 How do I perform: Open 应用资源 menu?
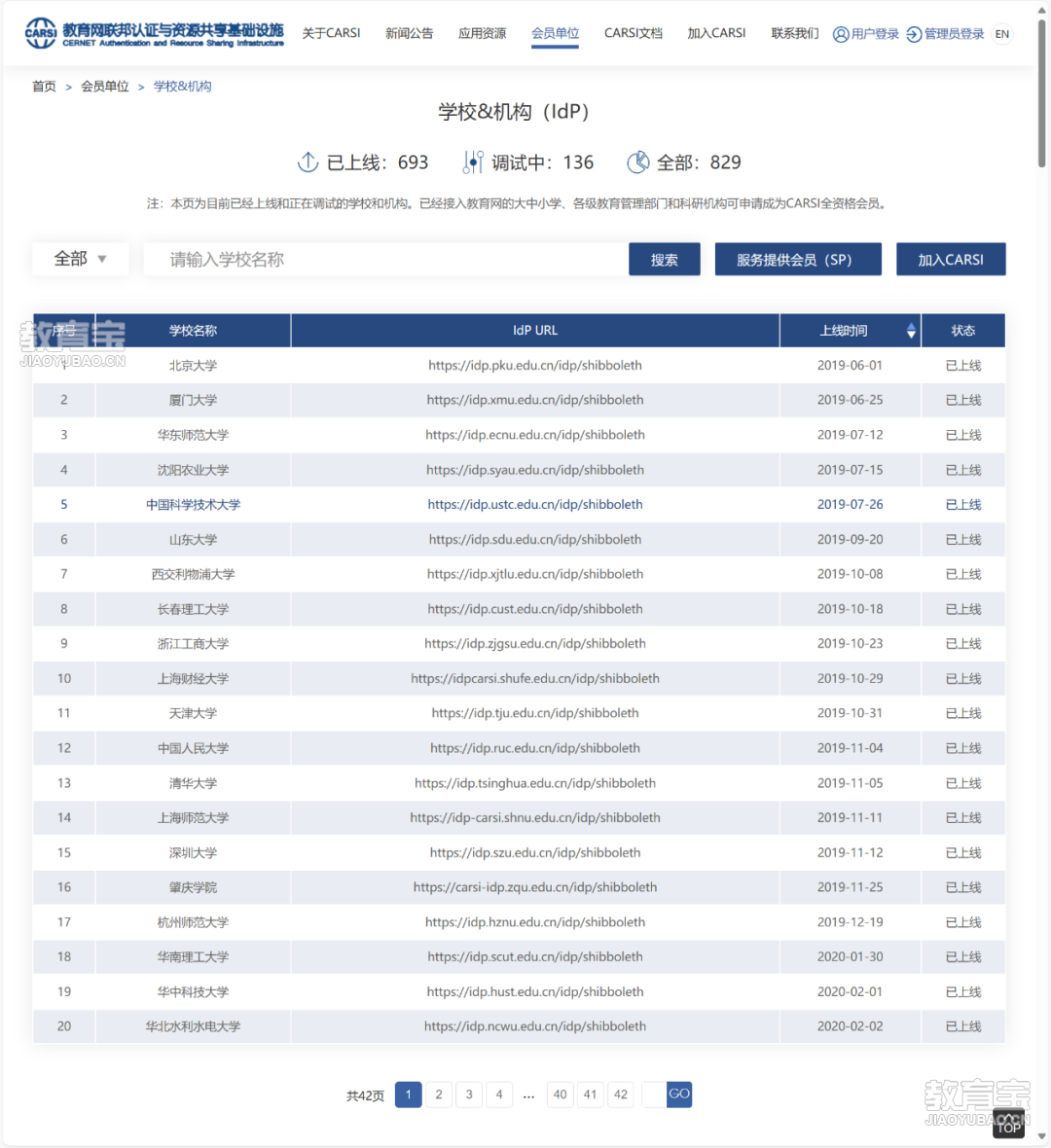click(x=482, y=34)
